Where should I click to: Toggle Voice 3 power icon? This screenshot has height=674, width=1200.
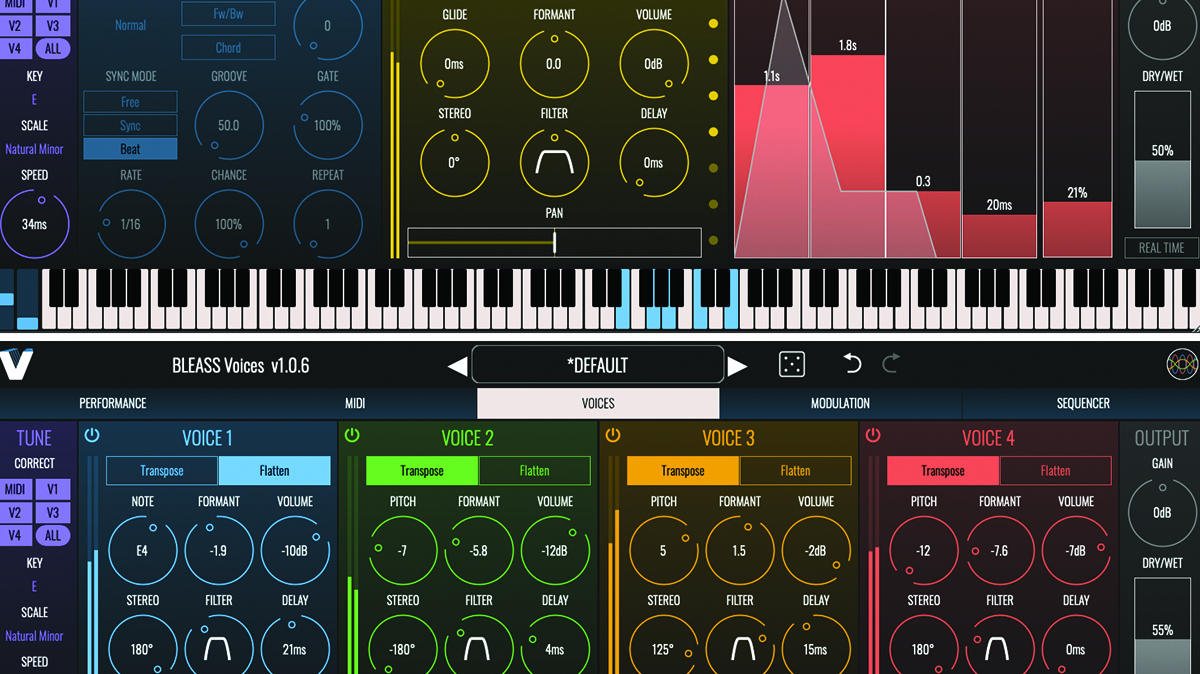[x=612, y=435]
